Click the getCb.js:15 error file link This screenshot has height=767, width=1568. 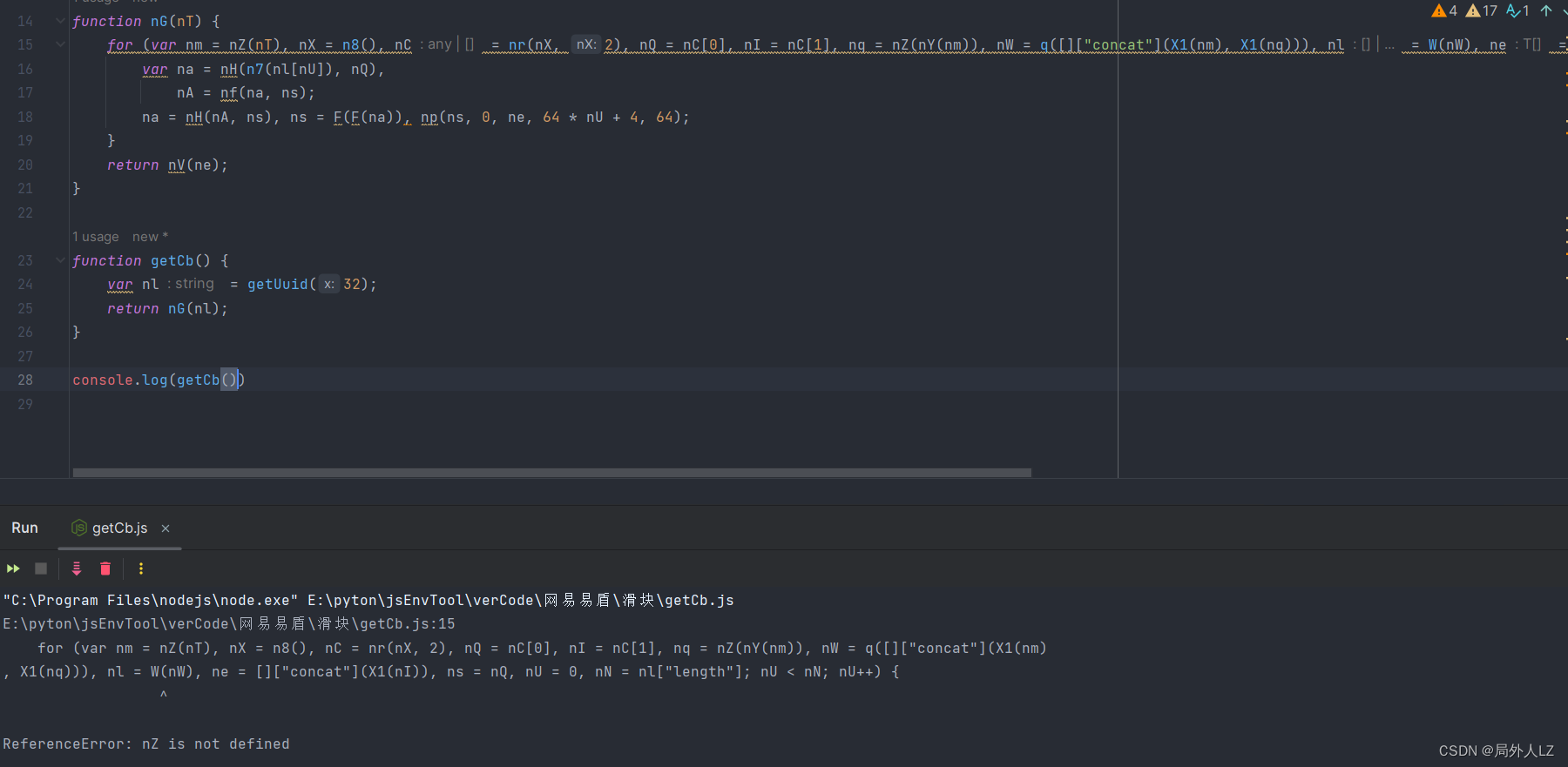pos(229,624)
